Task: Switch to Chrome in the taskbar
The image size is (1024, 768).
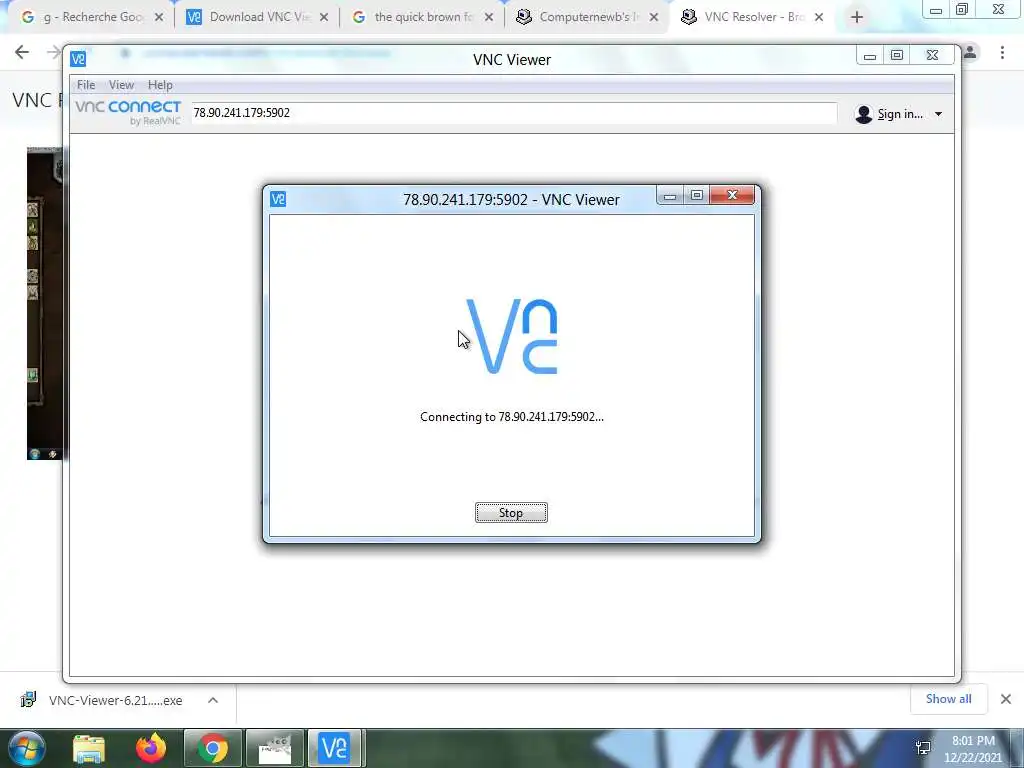Action: pyautogui.click(x=213, y=748)
